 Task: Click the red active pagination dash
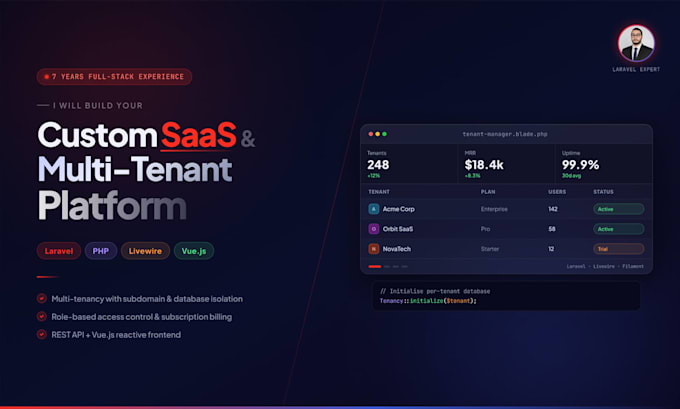click(375, 266)
